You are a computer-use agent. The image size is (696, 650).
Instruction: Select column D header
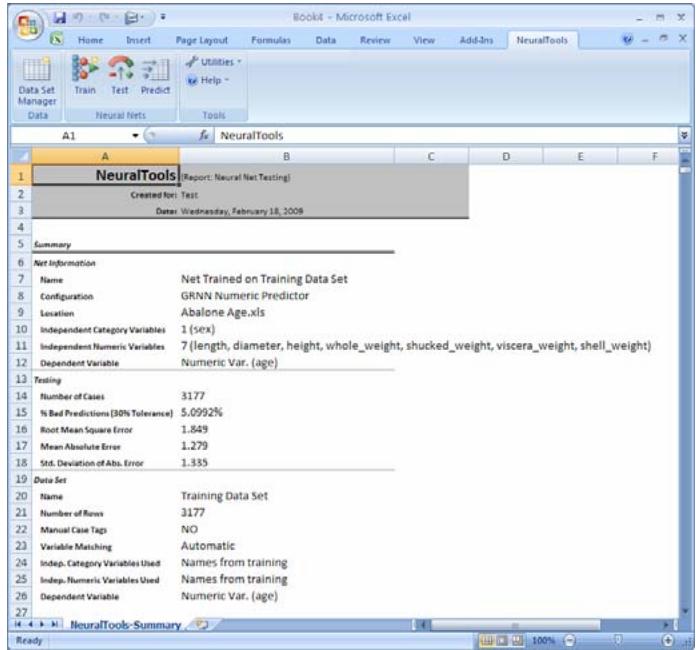pos(506,156)
